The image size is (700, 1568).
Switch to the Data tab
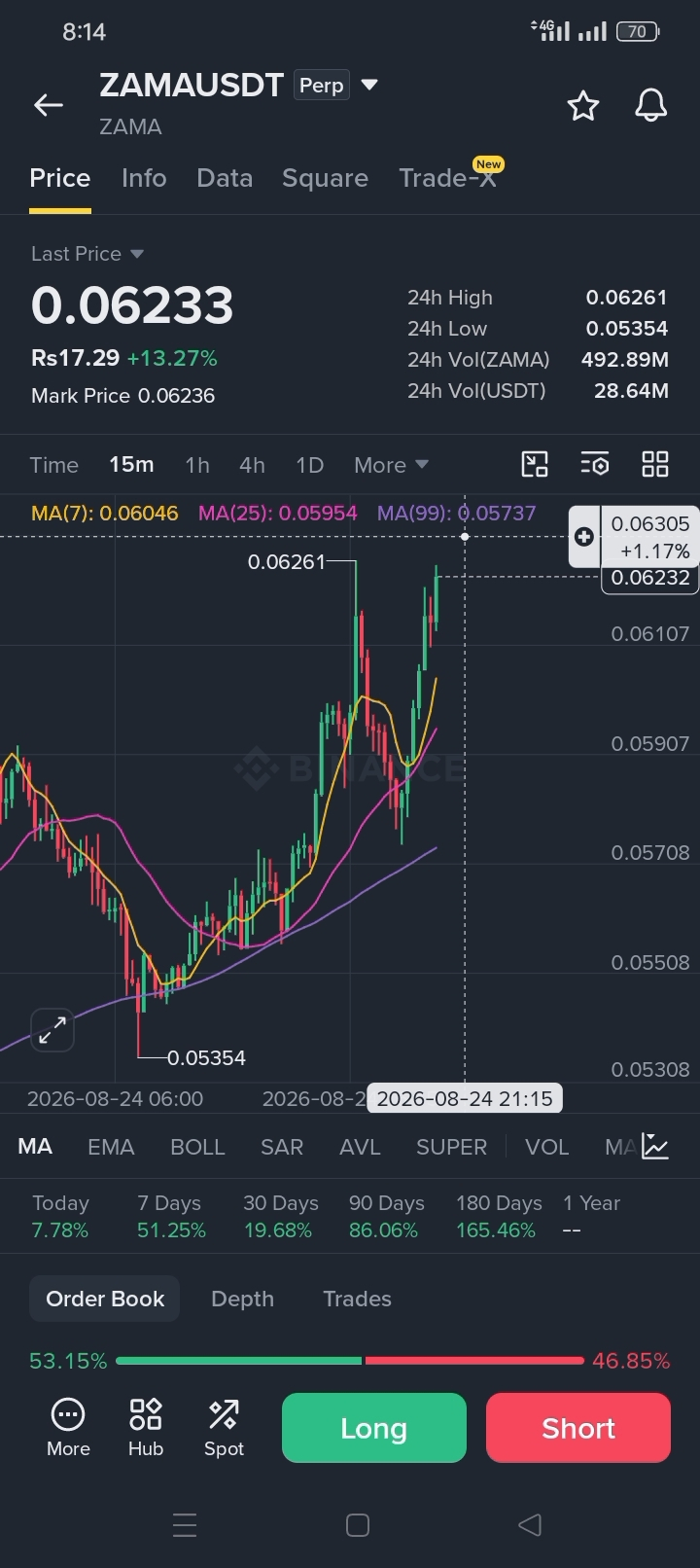[225, 178]
